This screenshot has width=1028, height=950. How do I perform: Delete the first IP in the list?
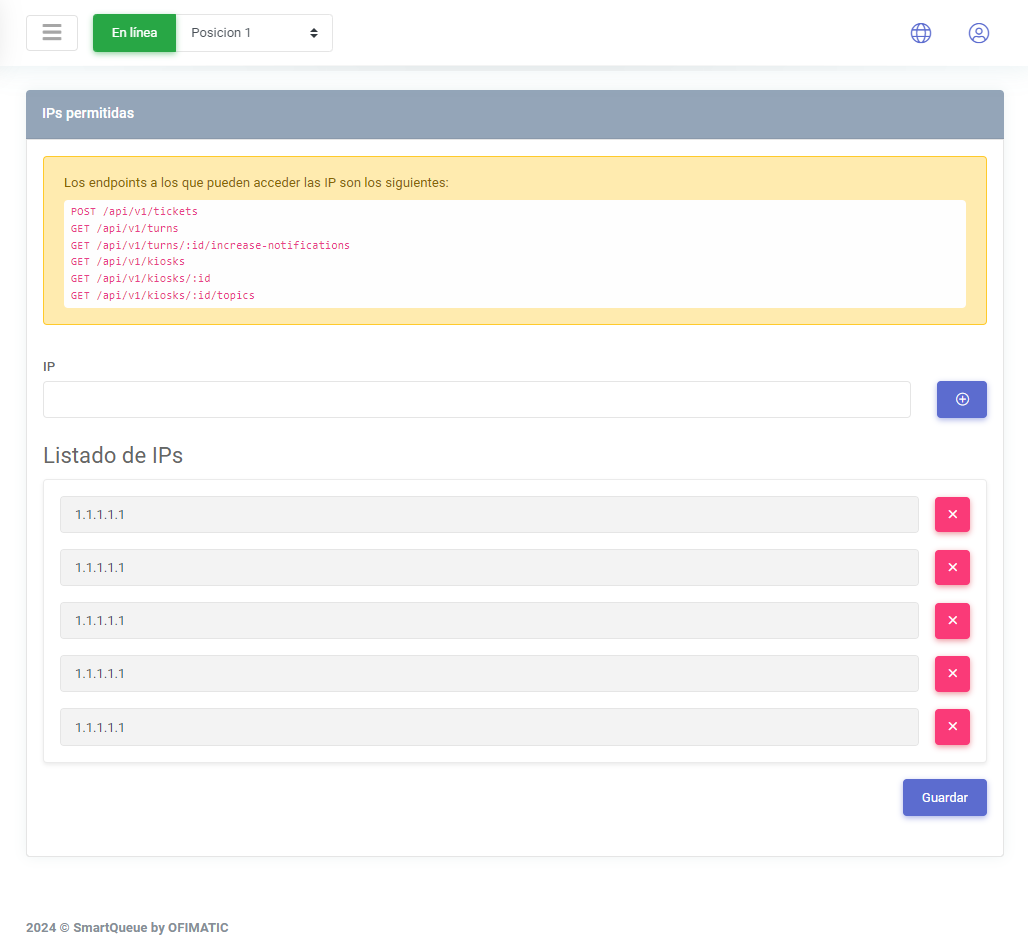[952, 514]
